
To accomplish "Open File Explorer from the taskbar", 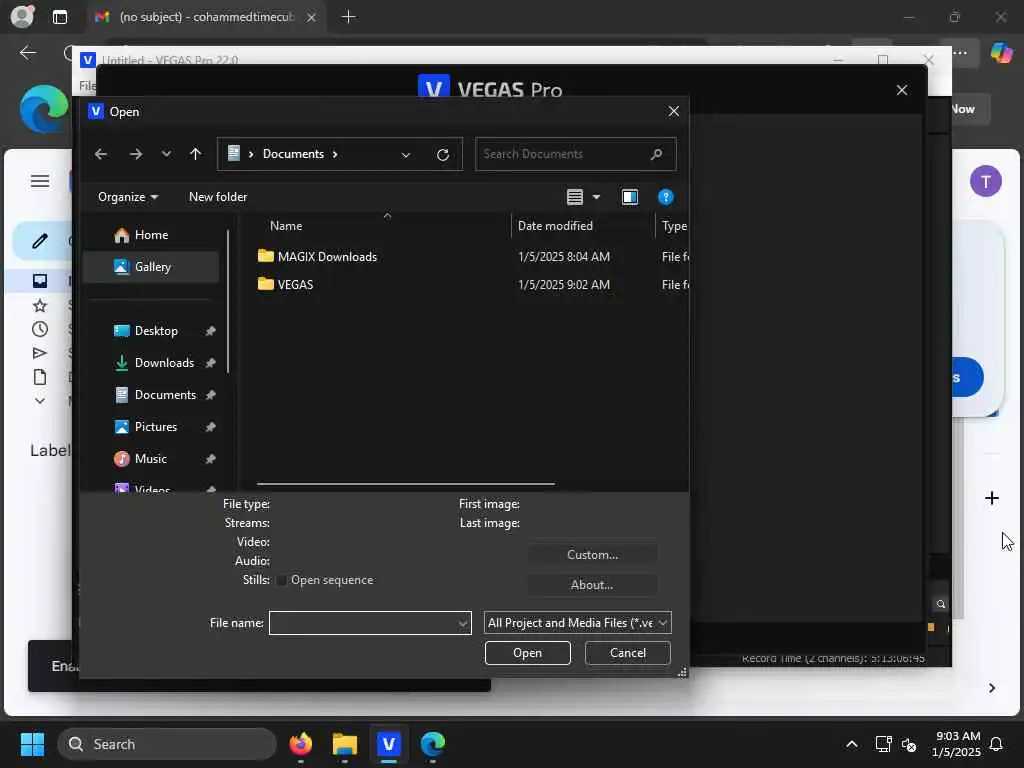I will point(345,744).
